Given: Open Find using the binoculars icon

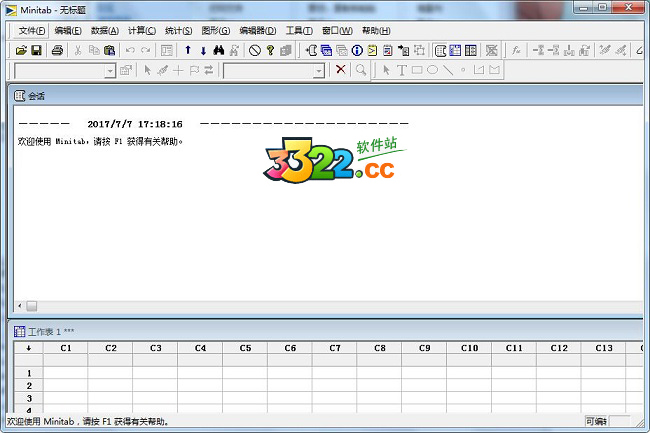Looking at the screenshot, I should [x=218, y=51].
